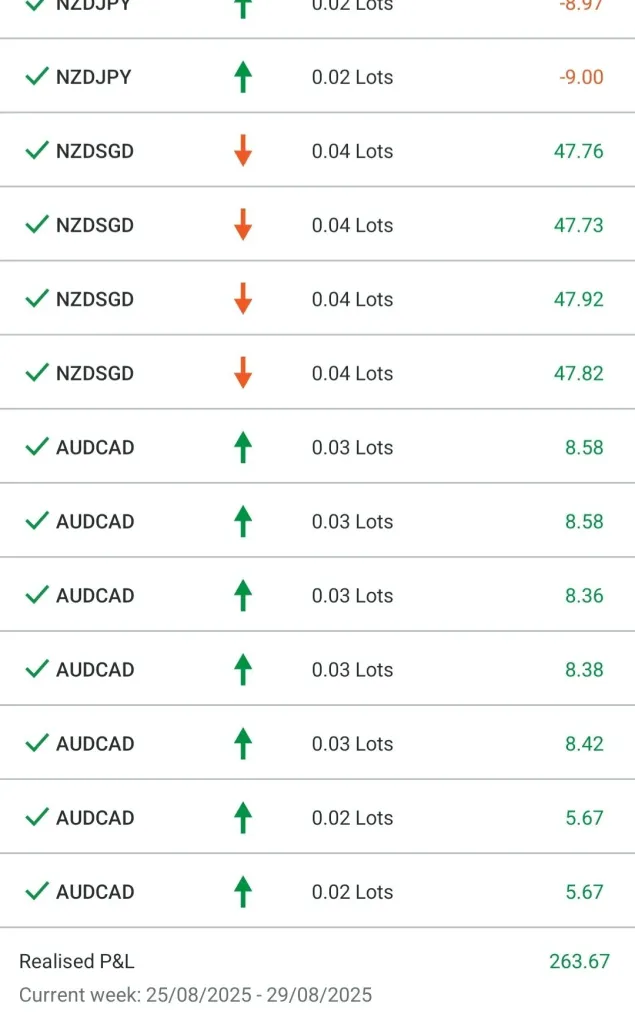Viewport: 635px width, 1024px height.
Task: Click the green up arrow on the NZDJPY -9.00 trade
Action: point(242,77)
